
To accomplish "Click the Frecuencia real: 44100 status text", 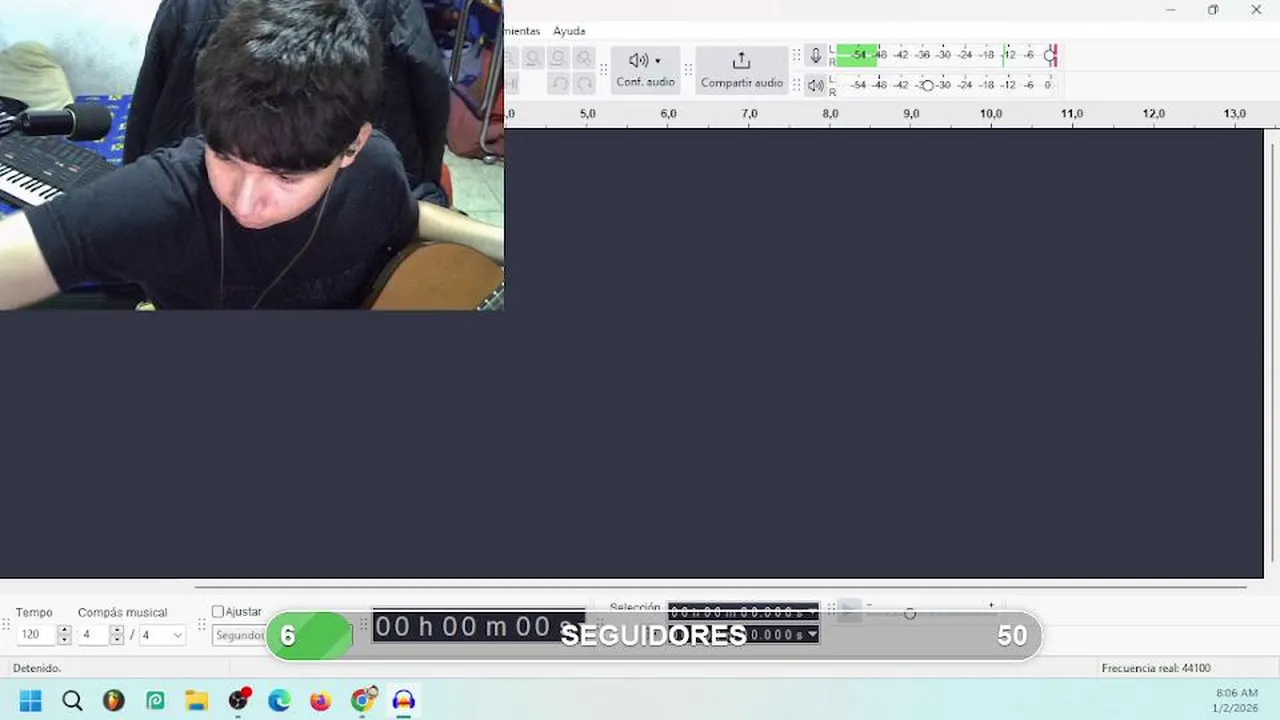I will [1156, 668].
